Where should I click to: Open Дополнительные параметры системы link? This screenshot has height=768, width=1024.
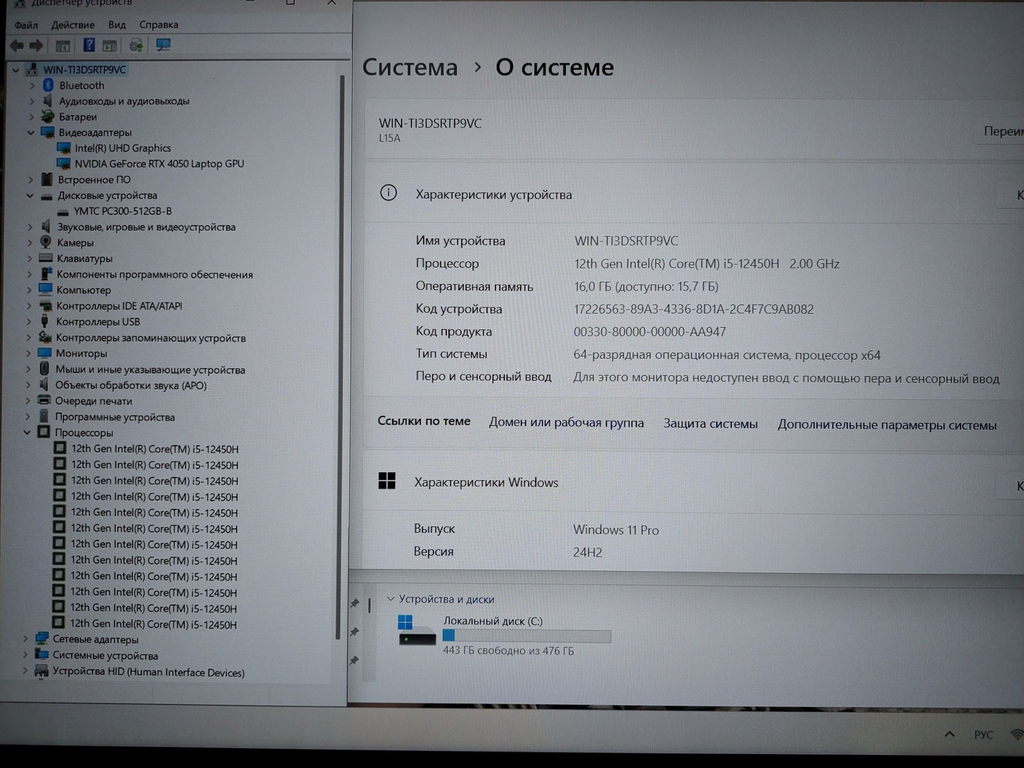click(x=887, y=425)
